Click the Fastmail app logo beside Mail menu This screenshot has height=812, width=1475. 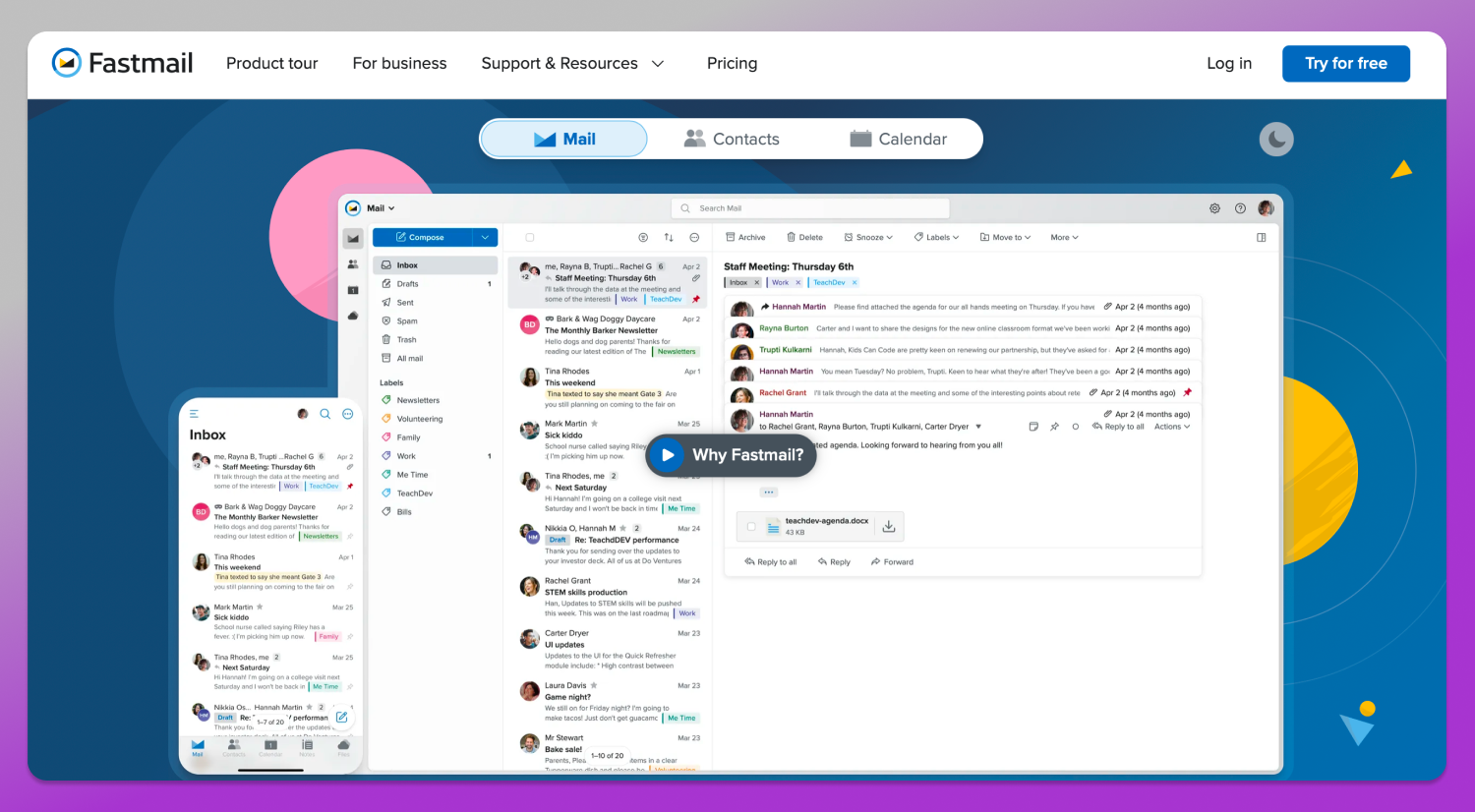[353, 207]
